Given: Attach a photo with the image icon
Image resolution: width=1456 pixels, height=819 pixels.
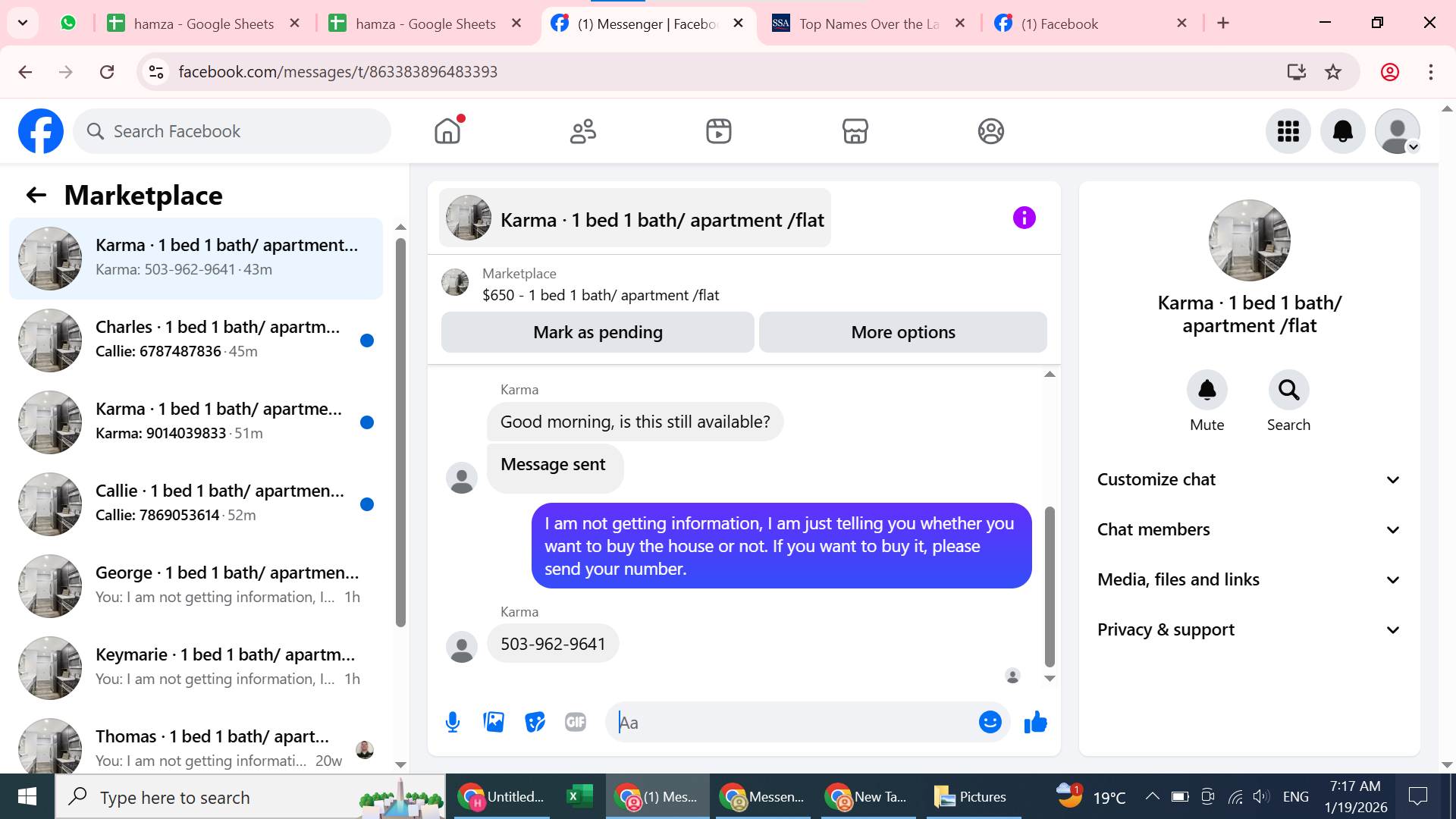Looking at the screenshot, I should click(494, 722).
